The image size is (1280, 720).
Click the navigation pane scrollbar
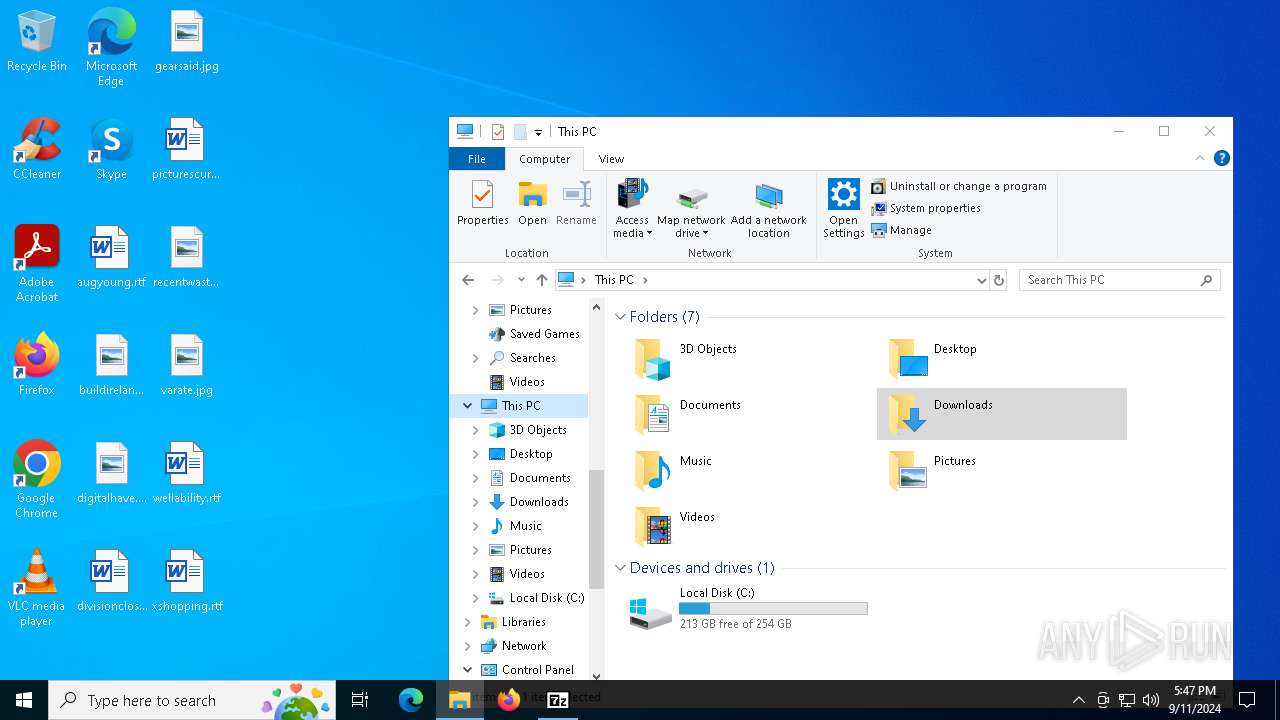[x=597, y=528]
